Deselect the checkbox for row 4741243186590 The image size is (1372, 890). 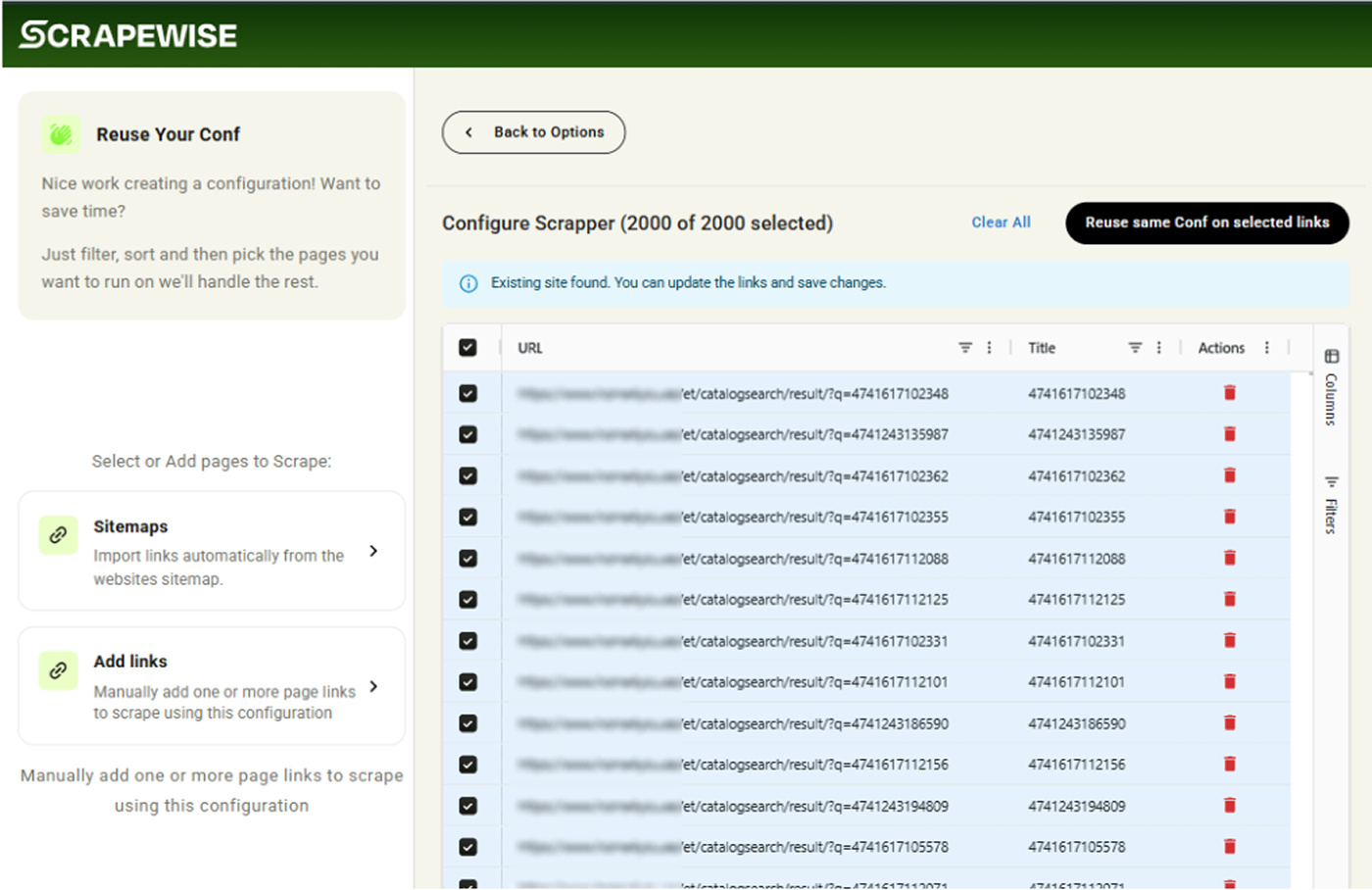click(x=468, y=723)
